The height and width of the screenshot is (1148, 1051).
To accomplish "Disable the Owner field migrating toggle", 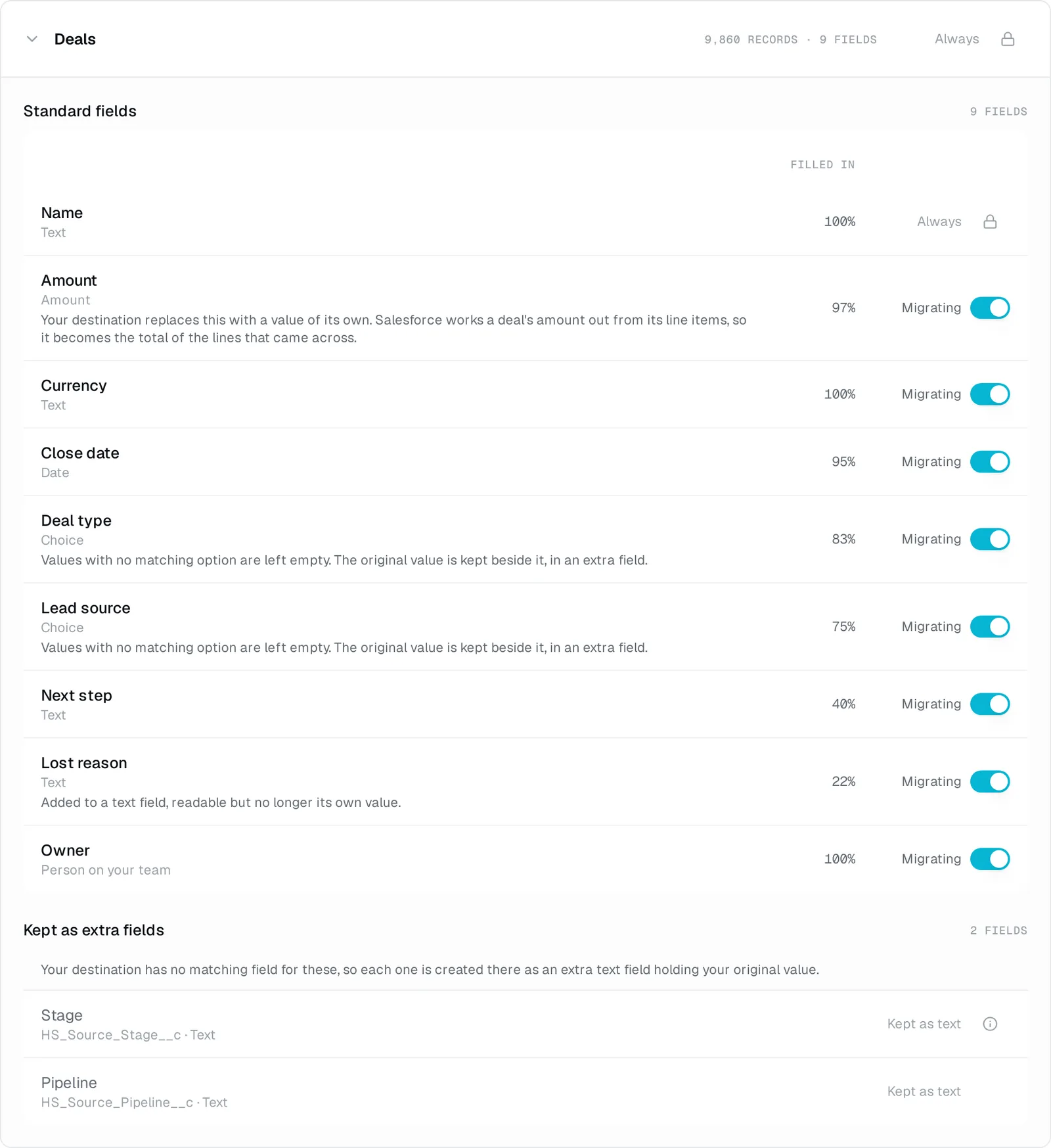I will (990, 859).
